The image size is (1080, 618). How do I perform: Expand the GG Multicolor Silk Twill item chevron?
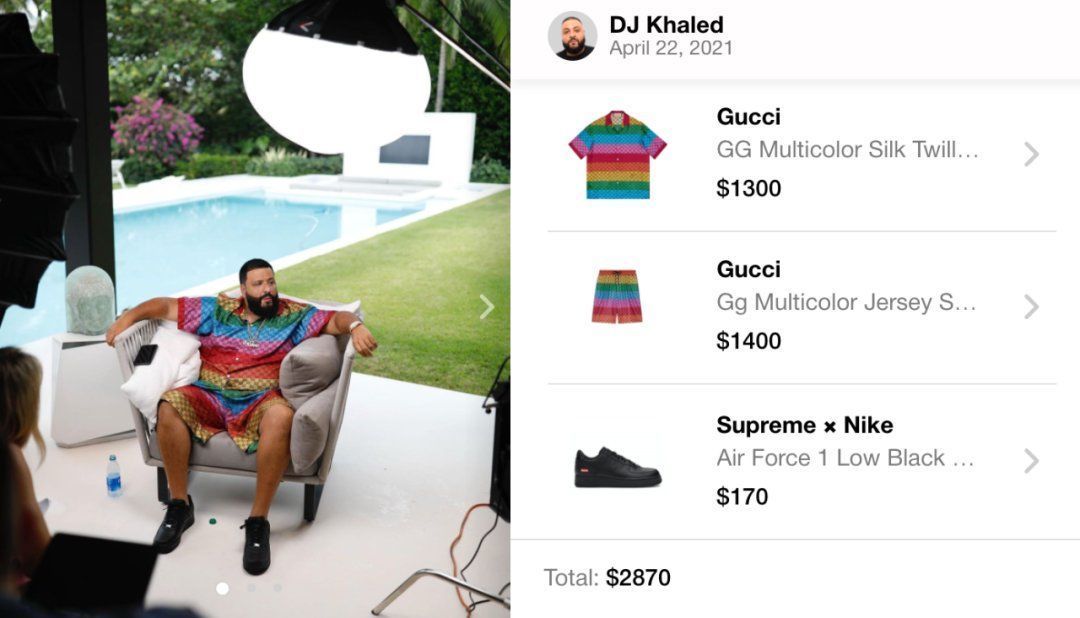coord(1031,154)
